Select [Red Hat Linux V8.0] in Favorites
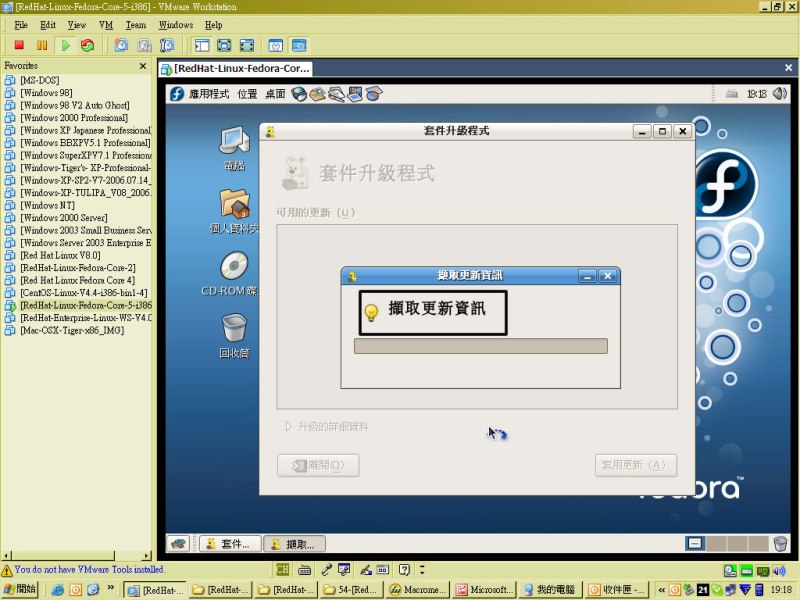800x600 pixels. click(x=60, y=255)
